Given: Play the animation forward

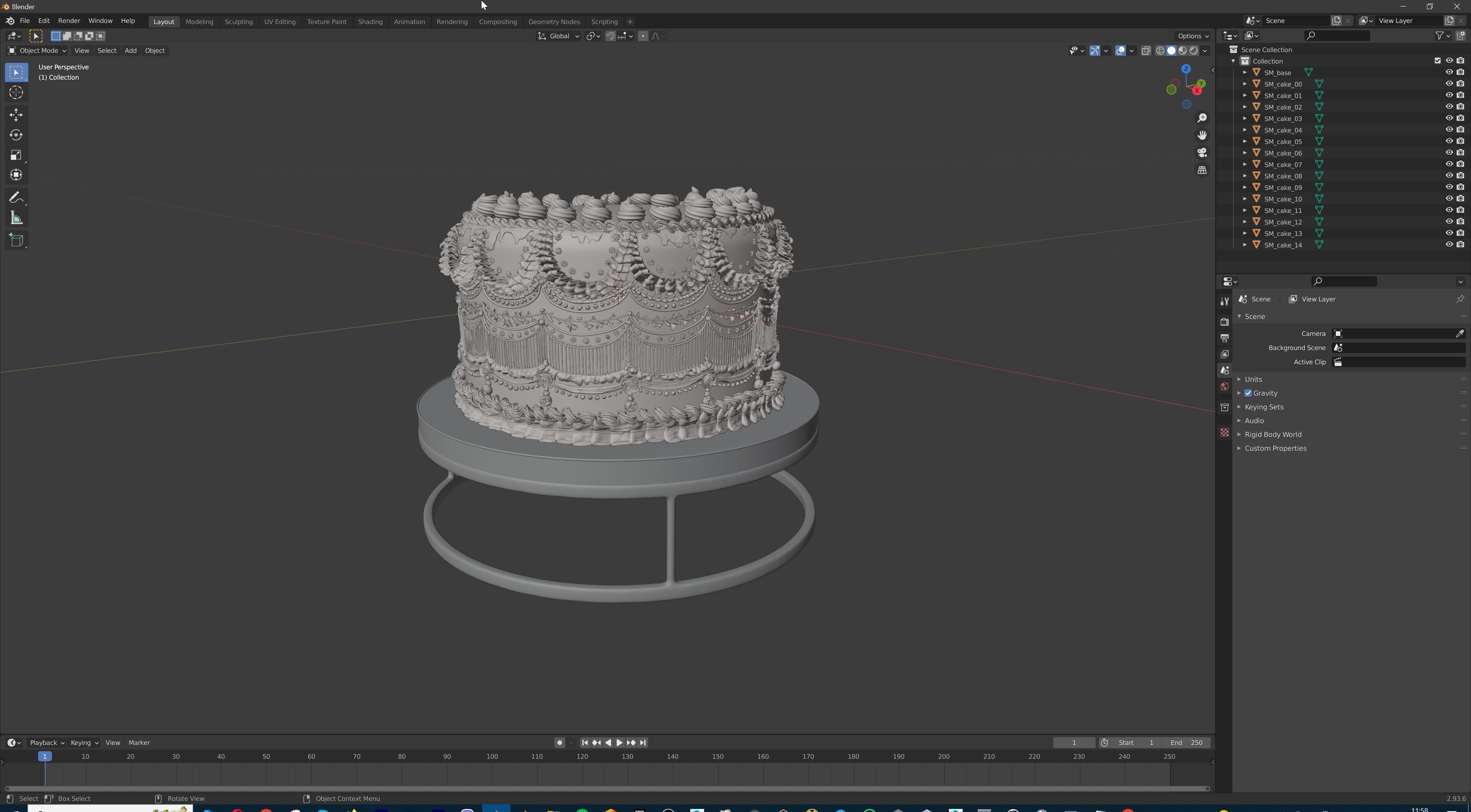Looking at the screenshot, I should 619,742.
